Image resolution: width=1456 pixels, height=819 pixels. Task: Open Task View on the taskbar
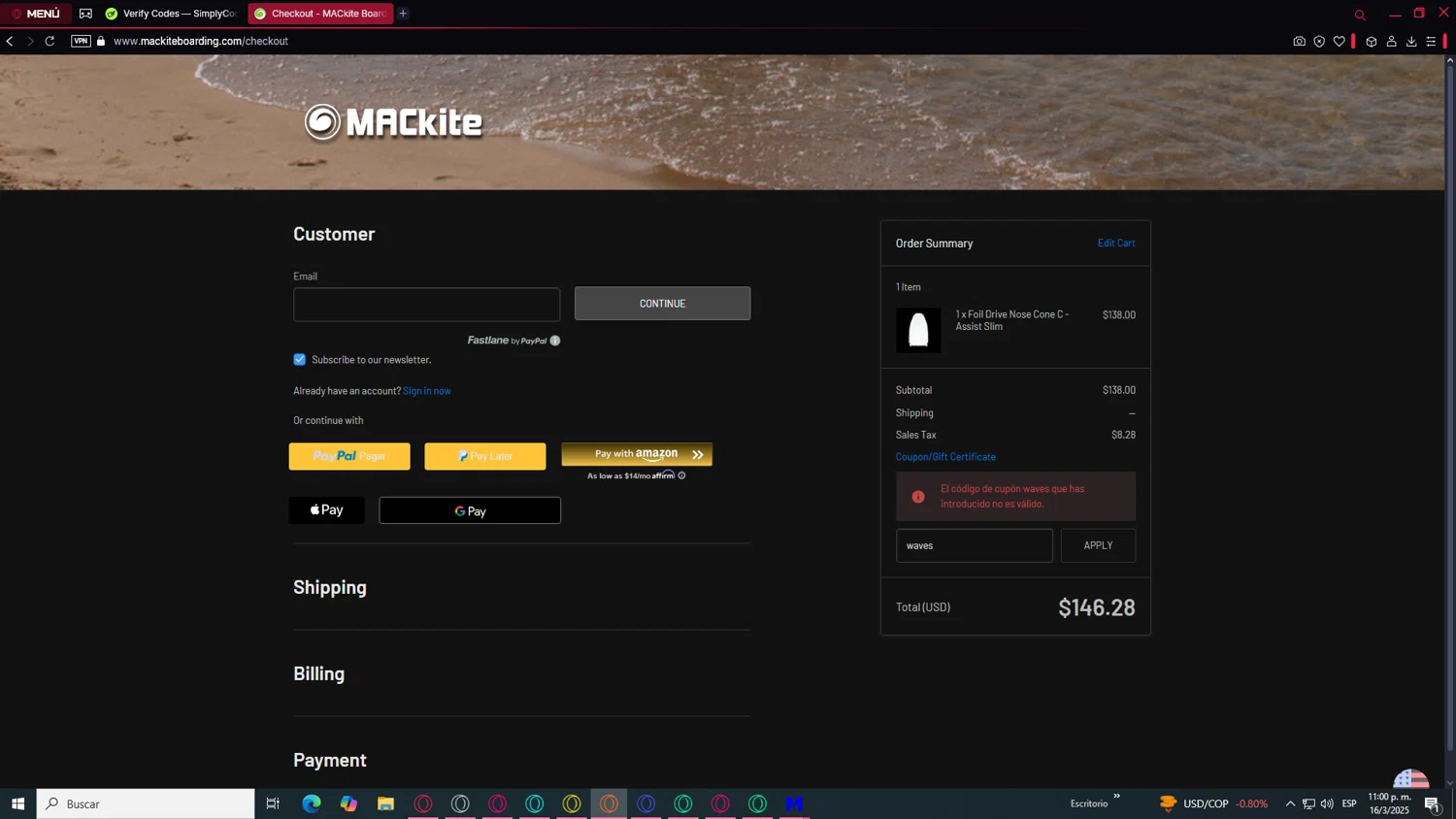click(x=273, y=803)
